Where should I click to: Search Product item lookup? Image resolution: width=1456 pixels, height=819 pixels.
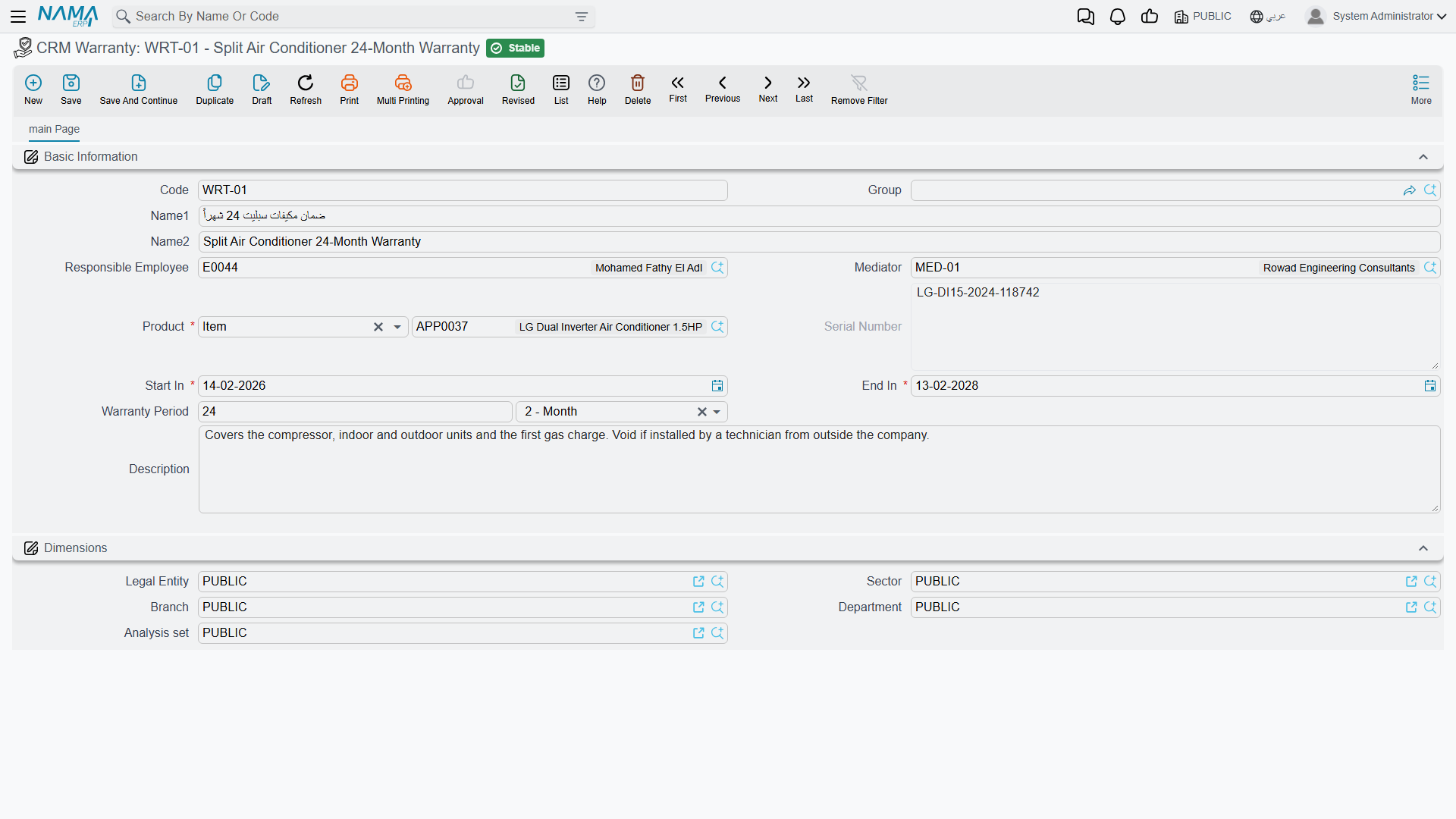tap(717, 327)
